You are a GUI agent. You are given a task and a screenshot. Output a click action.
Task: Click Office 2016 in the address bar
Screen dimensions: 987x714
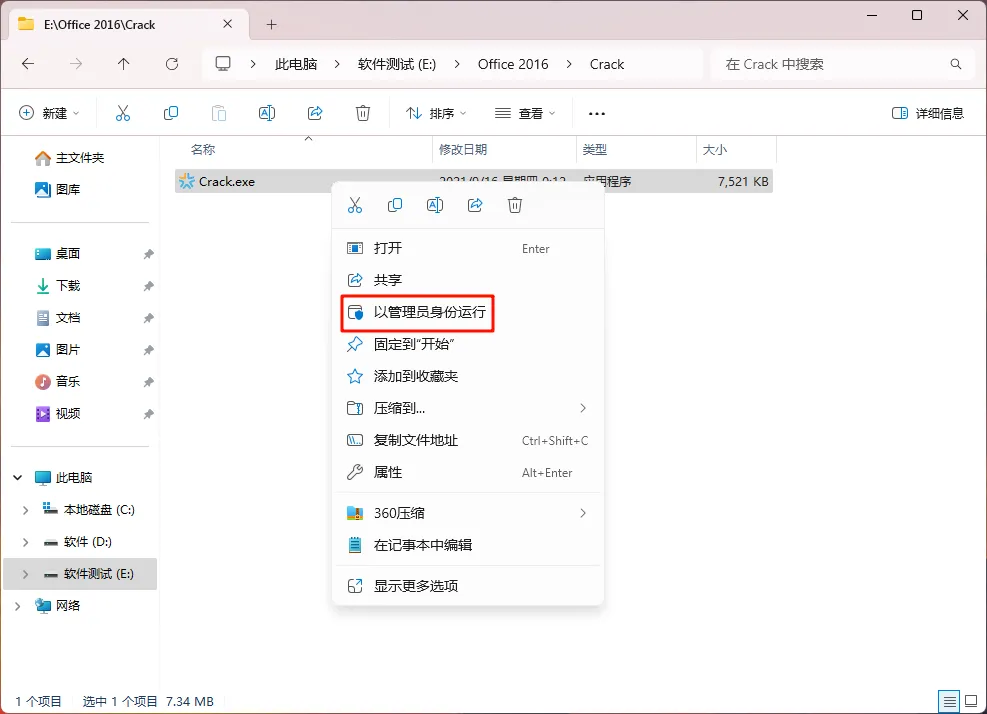click(x=513, y=64)
